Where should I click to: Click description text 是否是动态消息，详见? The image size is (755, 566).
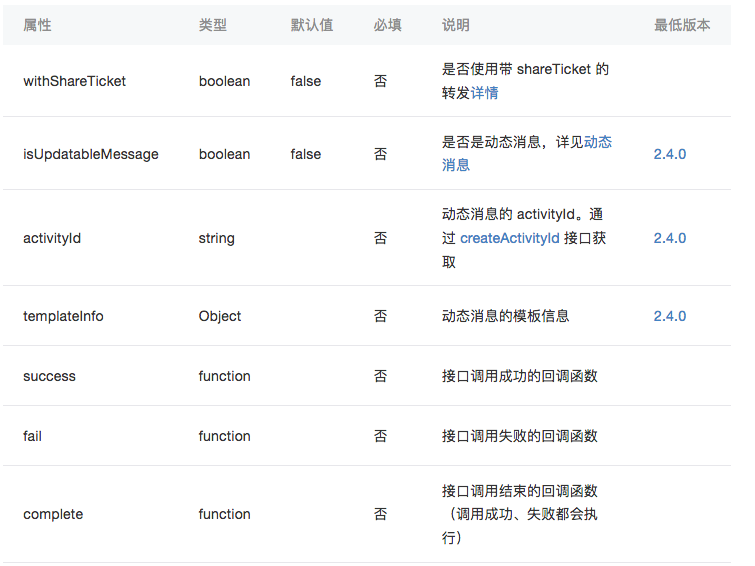pos(512,142)
